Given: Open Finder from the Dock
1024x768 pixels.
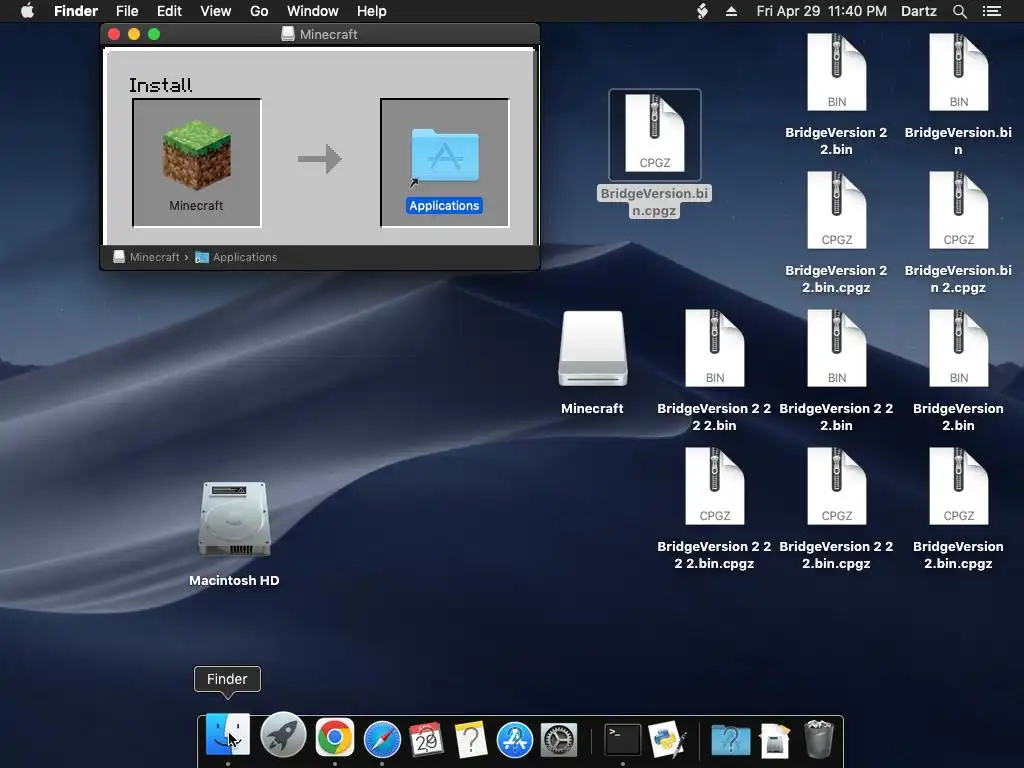Looking at the screenshot, I should point(227,734).
